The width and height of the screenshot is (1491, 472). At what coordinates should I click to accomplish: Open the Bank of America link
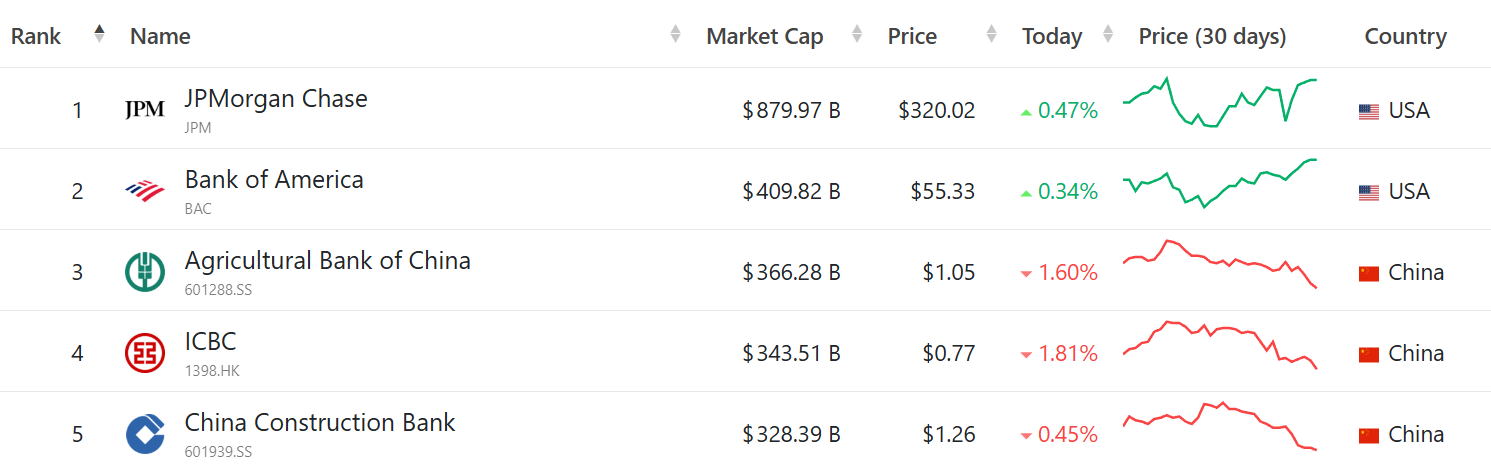click(x=274, y=180)
